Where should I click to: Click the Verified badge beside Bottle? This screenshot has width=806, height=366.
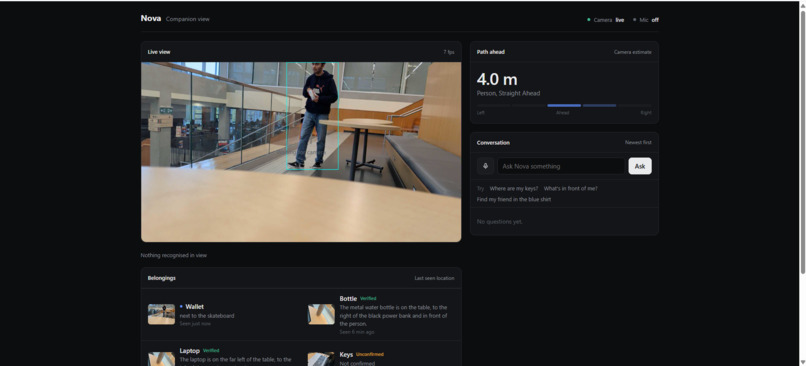tap(368, 299)
